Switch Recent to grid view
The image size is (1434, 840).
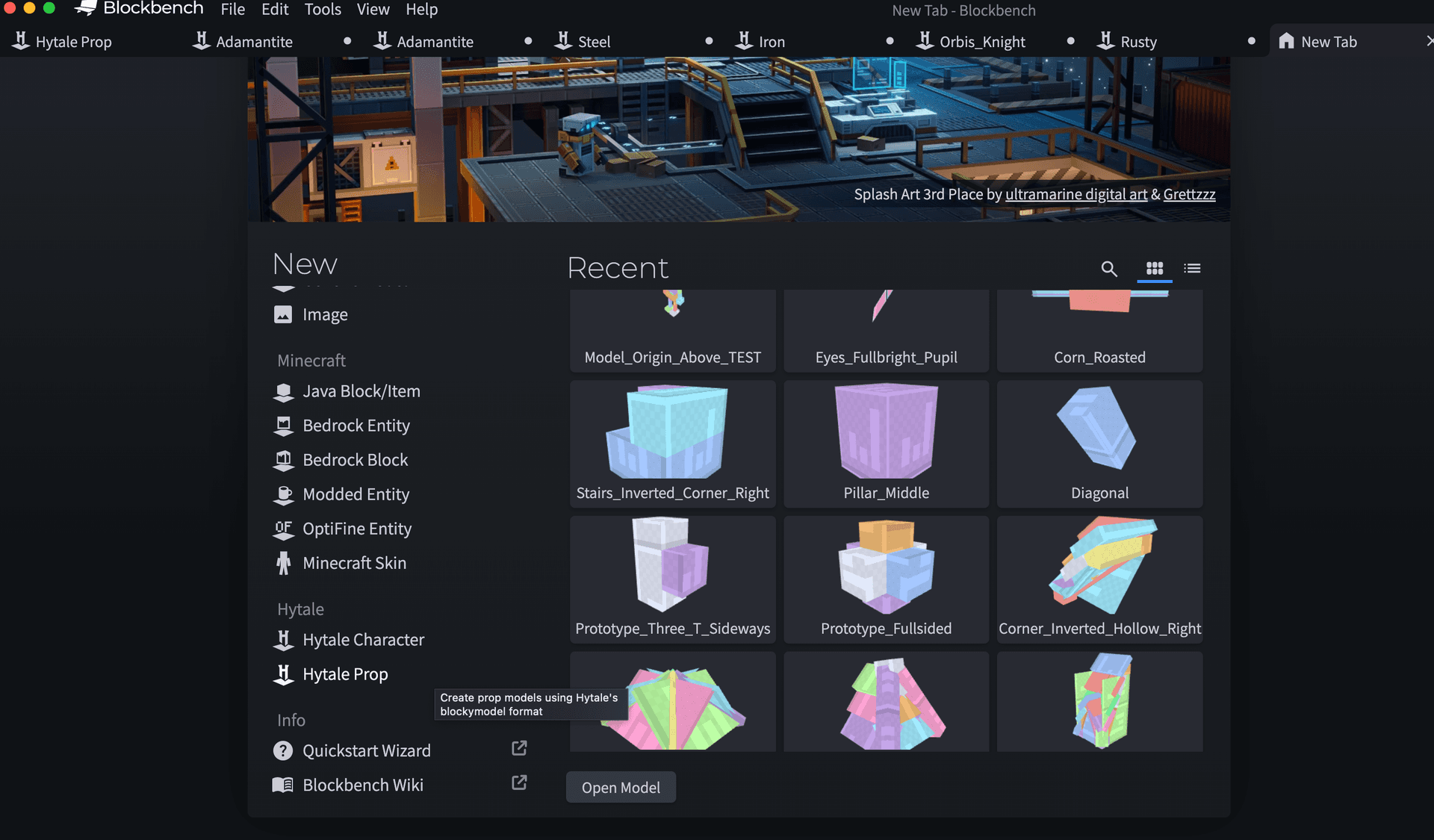tap(1155, 268)
